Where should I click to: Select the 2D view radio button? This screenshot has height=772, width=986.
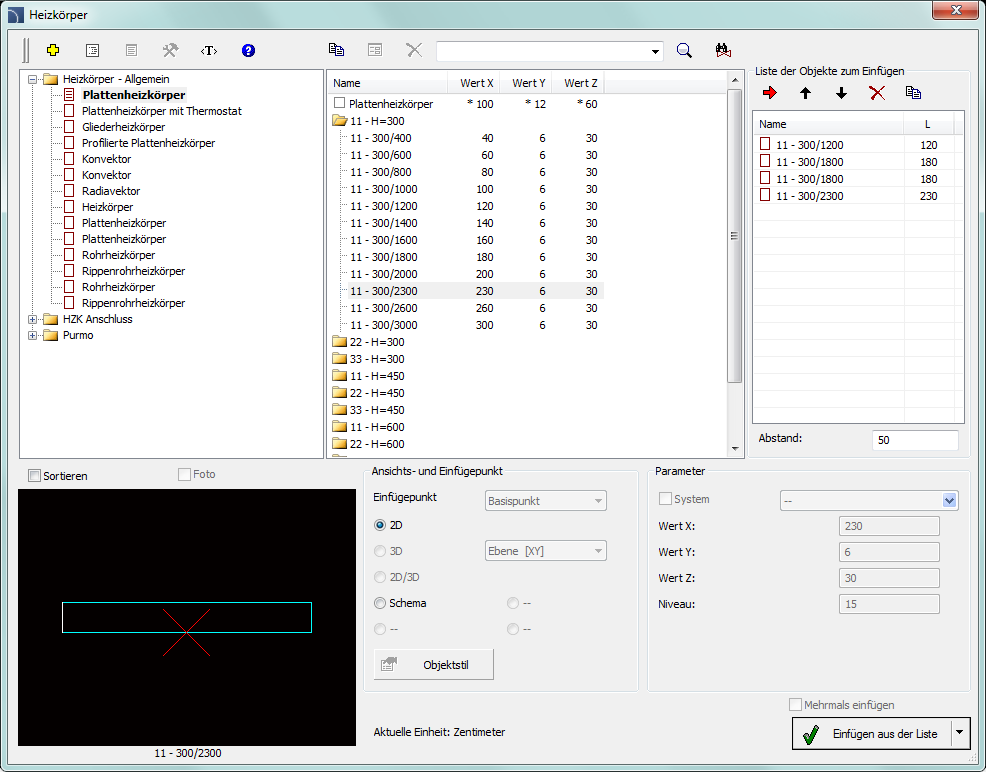coord(380,524)
